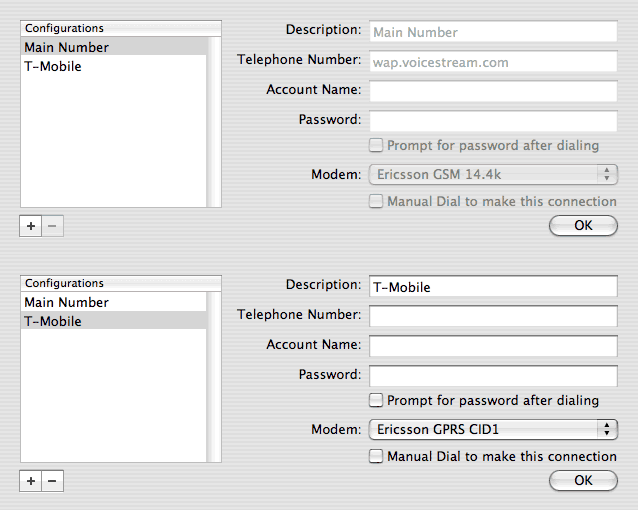Viewport: 638px width, 510px height.
Task: Click the Description field containing T-Mobile
Action: [x=493, y=286]
